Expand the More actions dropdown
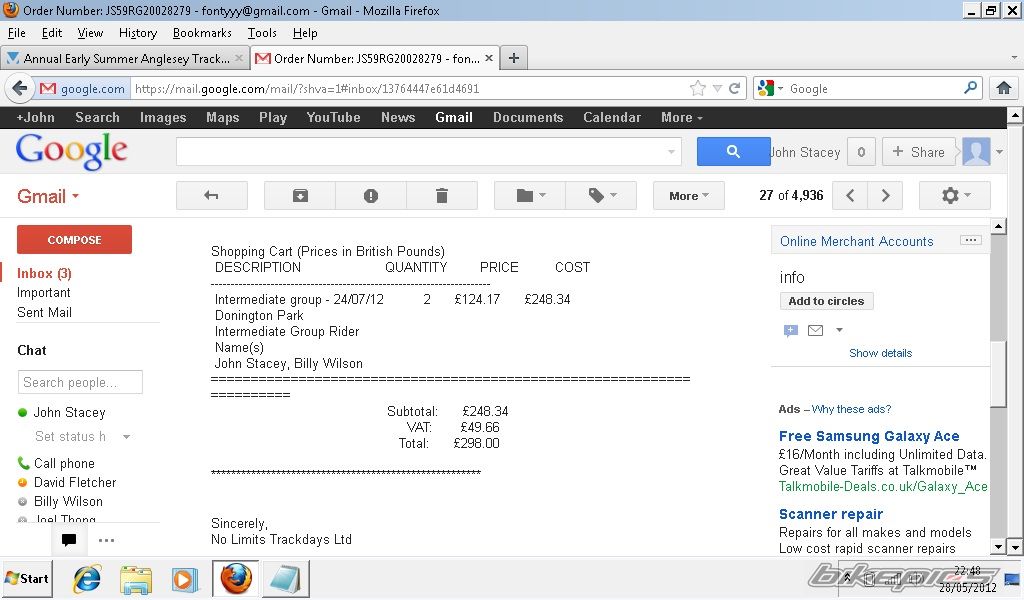 [688, 196]
